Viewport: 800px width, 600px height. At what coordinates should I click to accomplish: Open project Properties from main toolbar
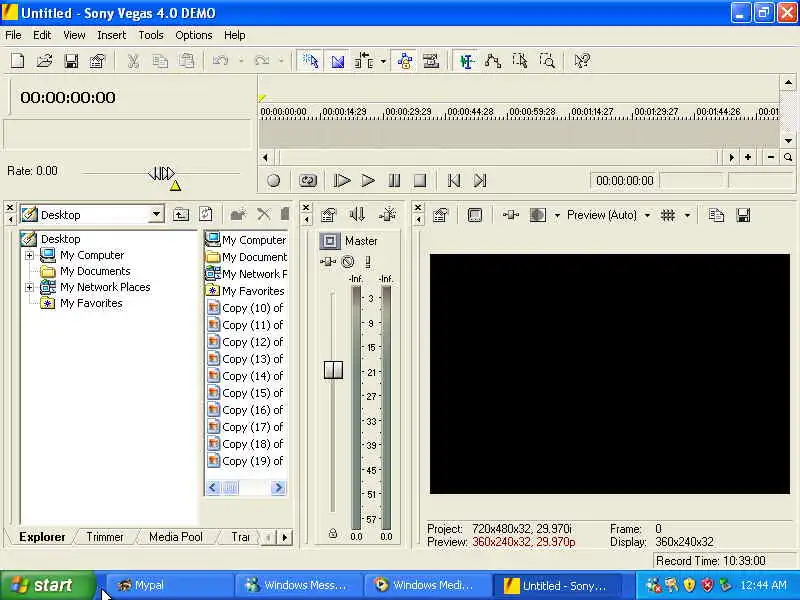click(x=97, y=61)
